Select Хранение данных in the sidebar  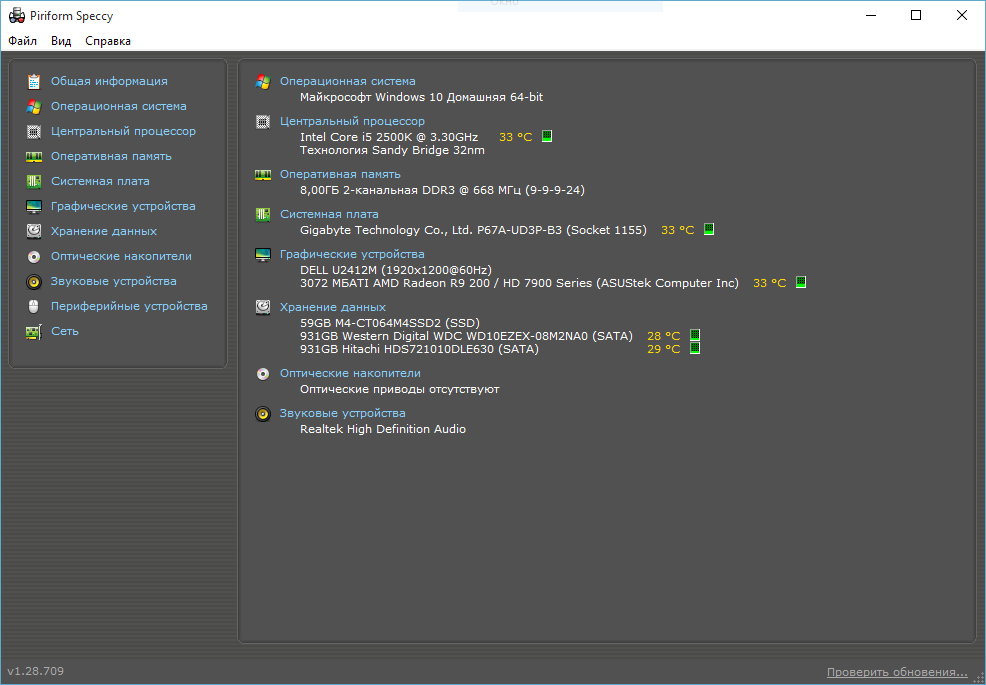tap(104, 231)
